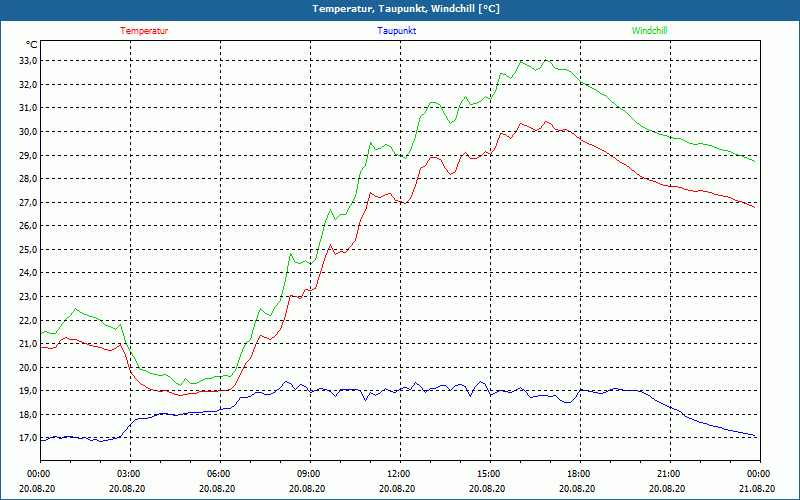Select the green 'Windchill' legend label

[649, 31]
